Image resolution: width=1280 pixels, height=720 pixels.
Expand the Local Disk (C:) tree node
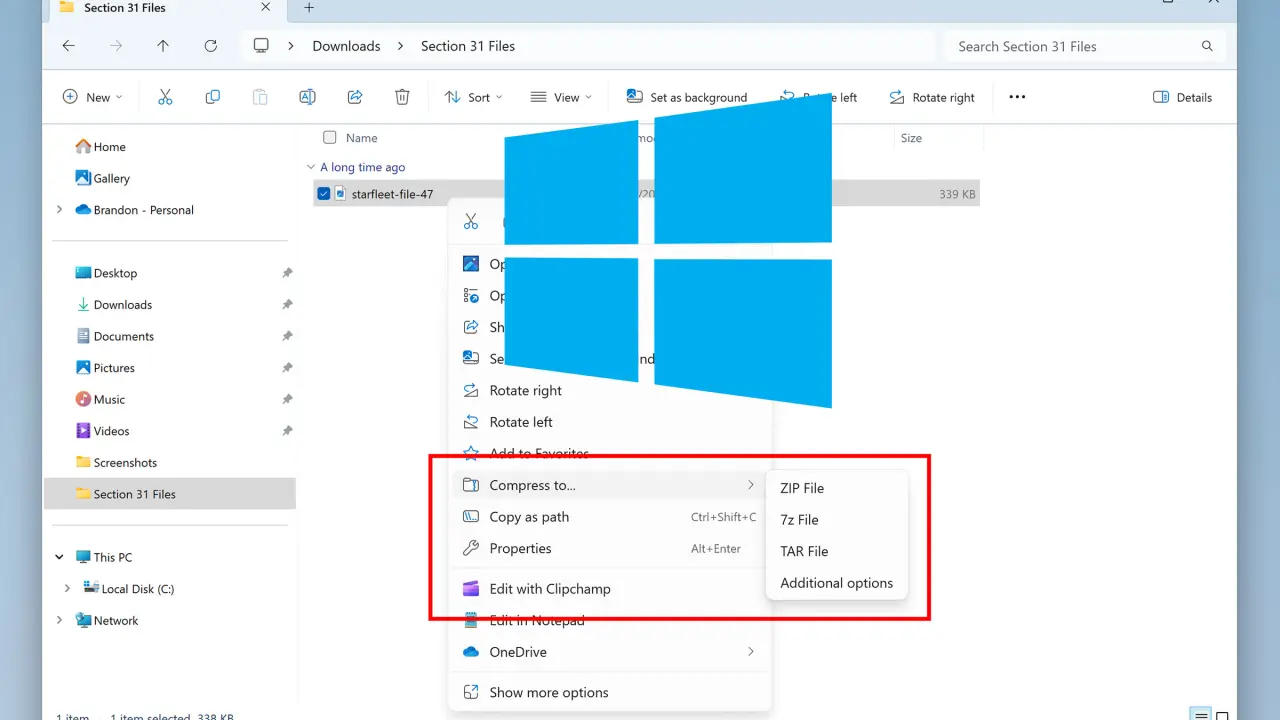(x=67, y=589)
